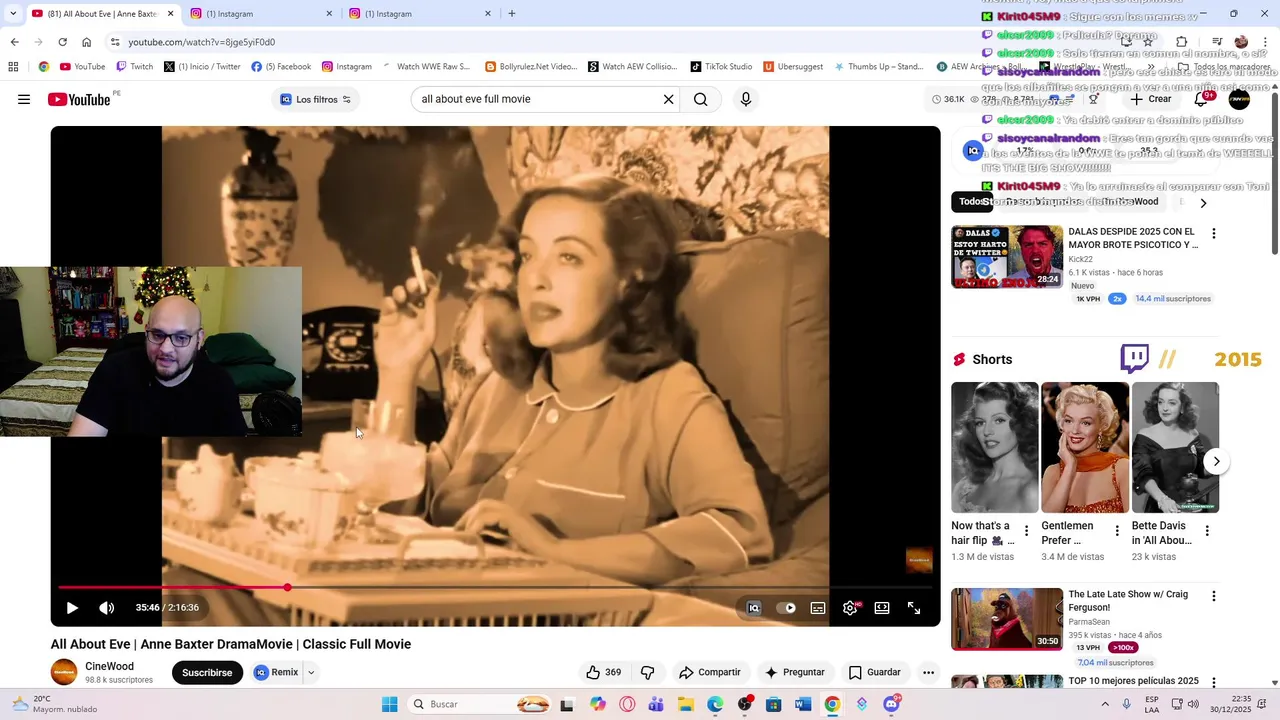Toggle subtitles in the player
Viewport: 1280px width, 720px height.
click(x=818, y=607)
